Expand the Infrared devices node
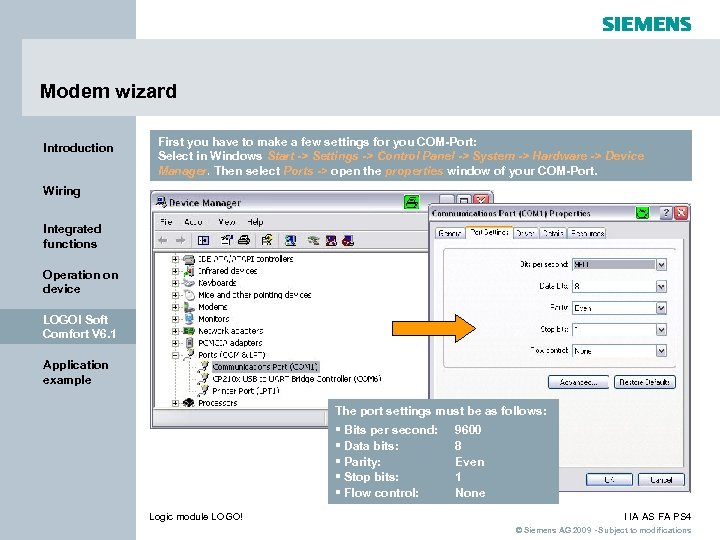720x540 pixels. point(175,271)
